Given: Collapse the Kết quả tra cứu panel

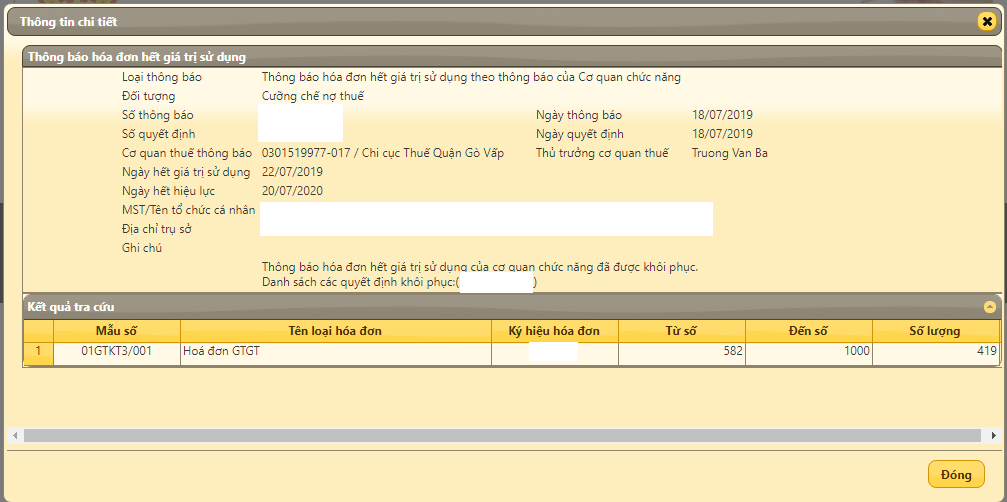Looking at the screenshot, I should tap(990, 307).
